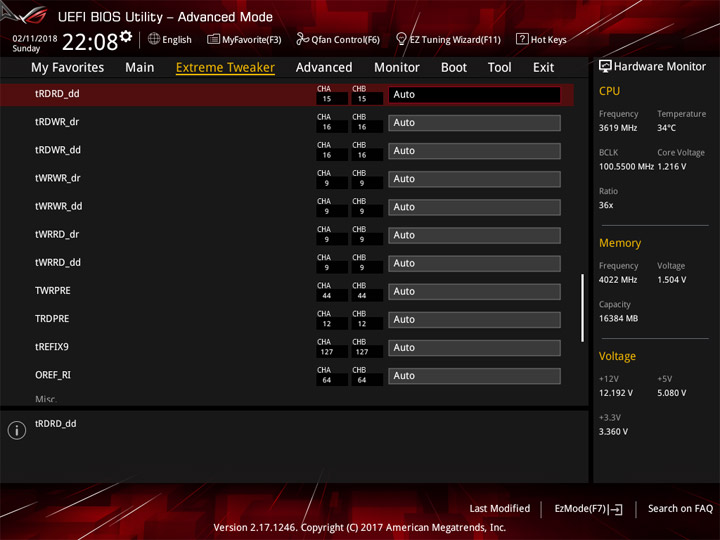Select the tRDRD_dd Auto field
This screenshot has height=540, width=720.
(x=474, y=95)
